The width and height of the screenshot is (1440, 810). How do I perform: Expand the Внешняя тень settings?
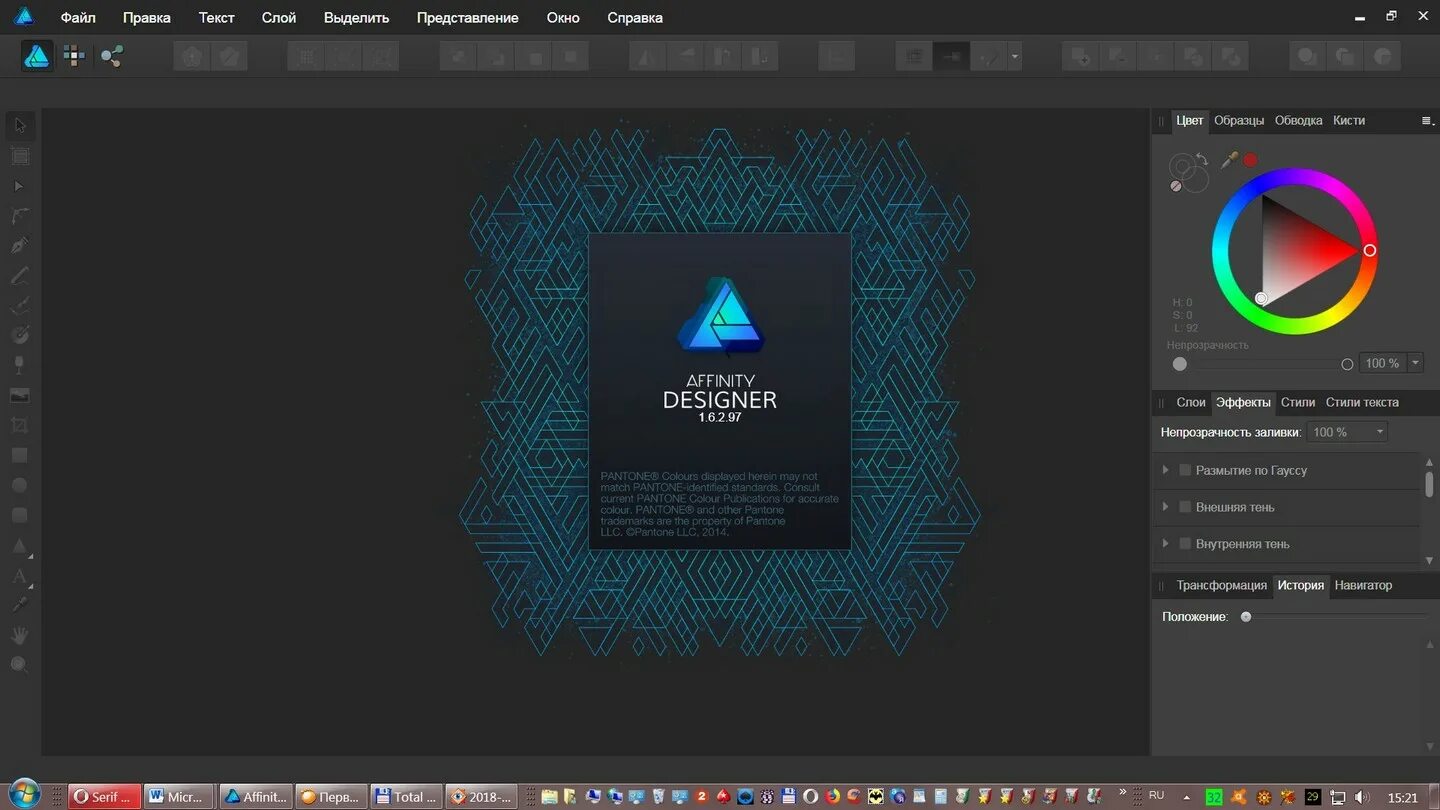point(1165,507)
